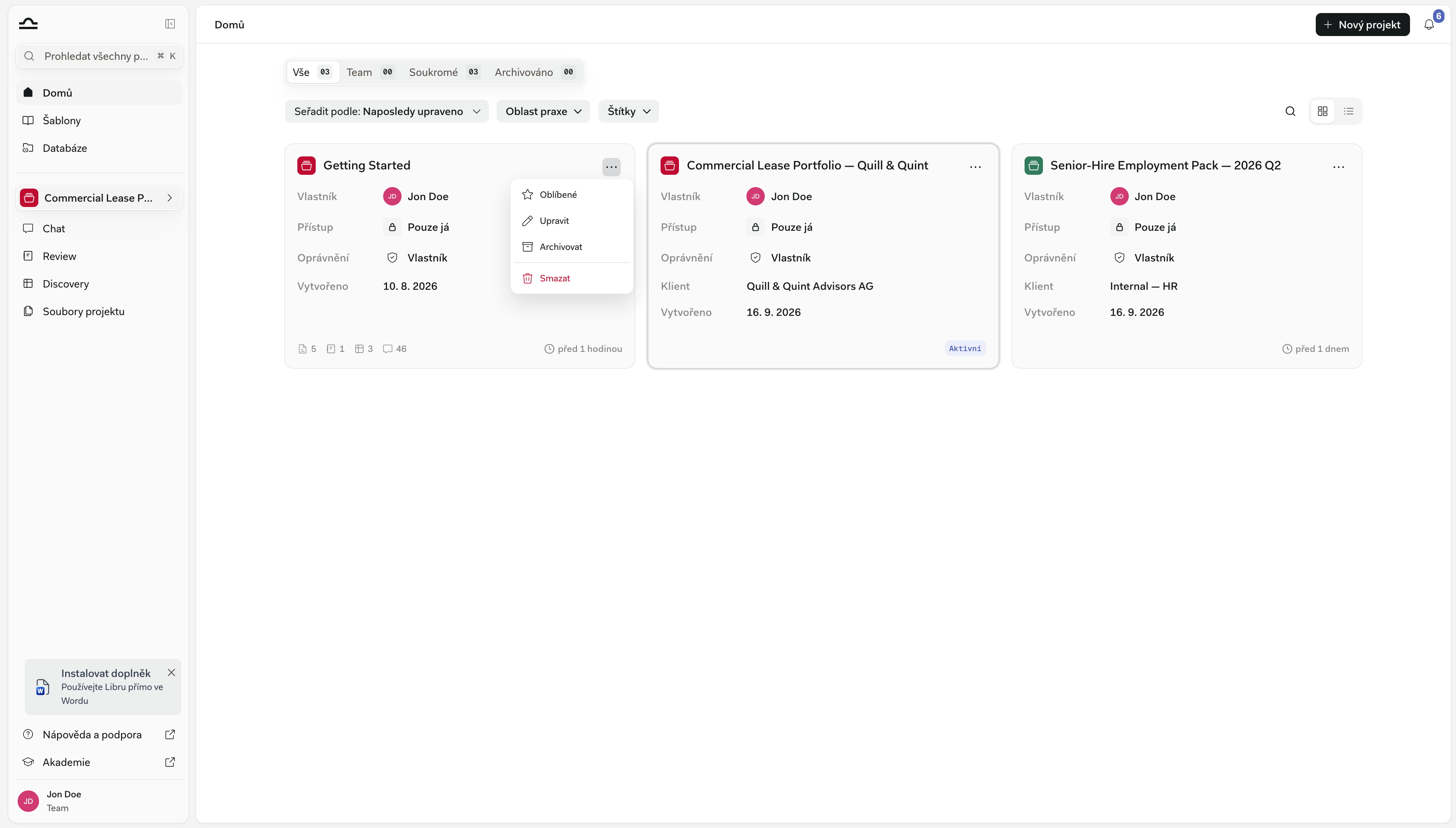The height and width of the screenshot is (828, 1456).
Task: Switch to the Vše tab
Action: (313, 72)
